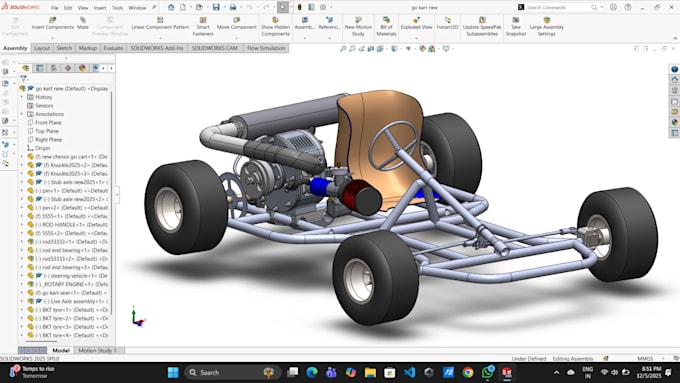Open Assembly Features tool
The height and width of the screenshot is (383, 680).
point(304,23)
